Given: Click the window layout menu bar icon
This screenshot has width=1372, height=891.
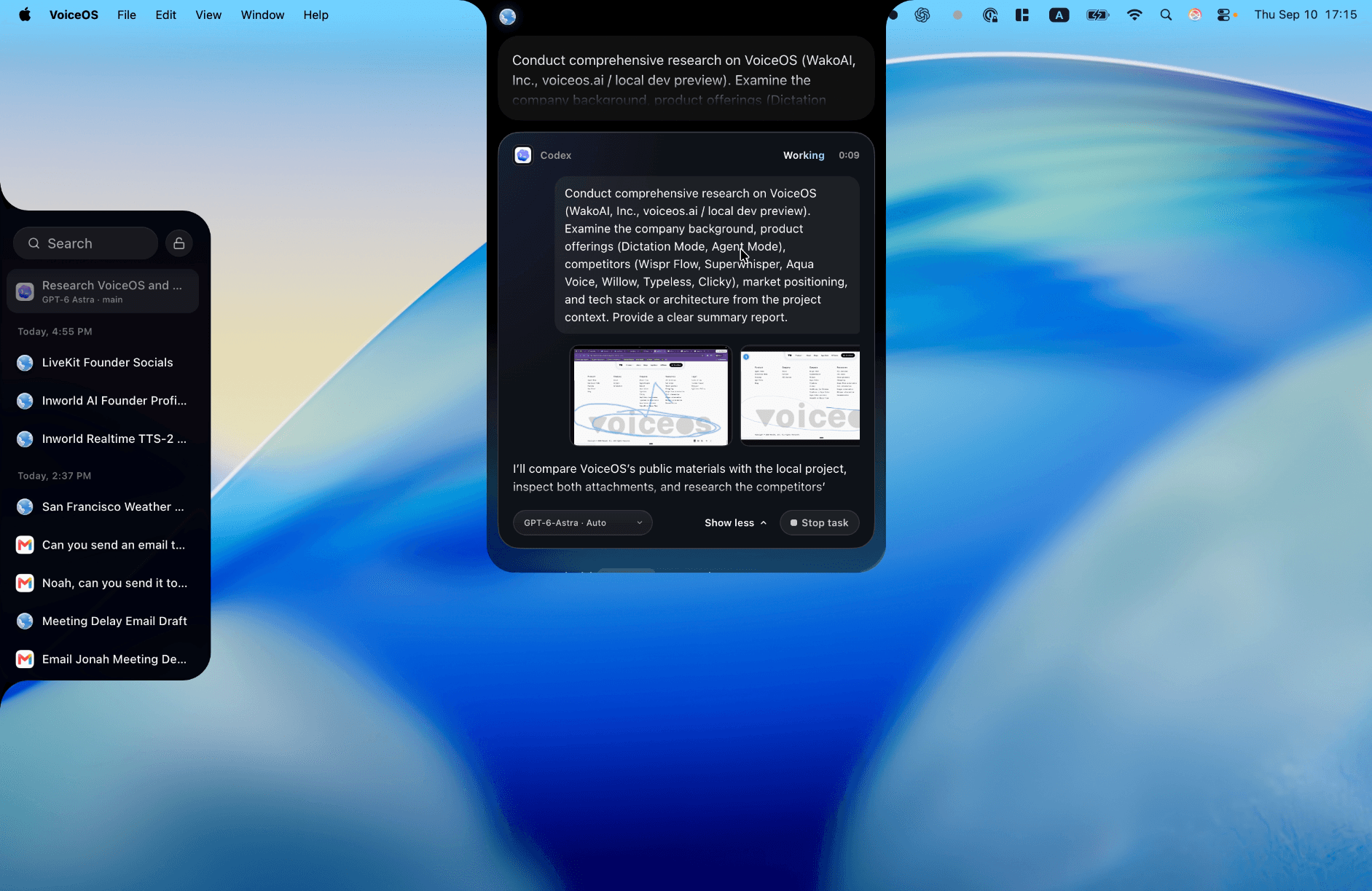Looking at the screenshot, I should click(1022, 15).
